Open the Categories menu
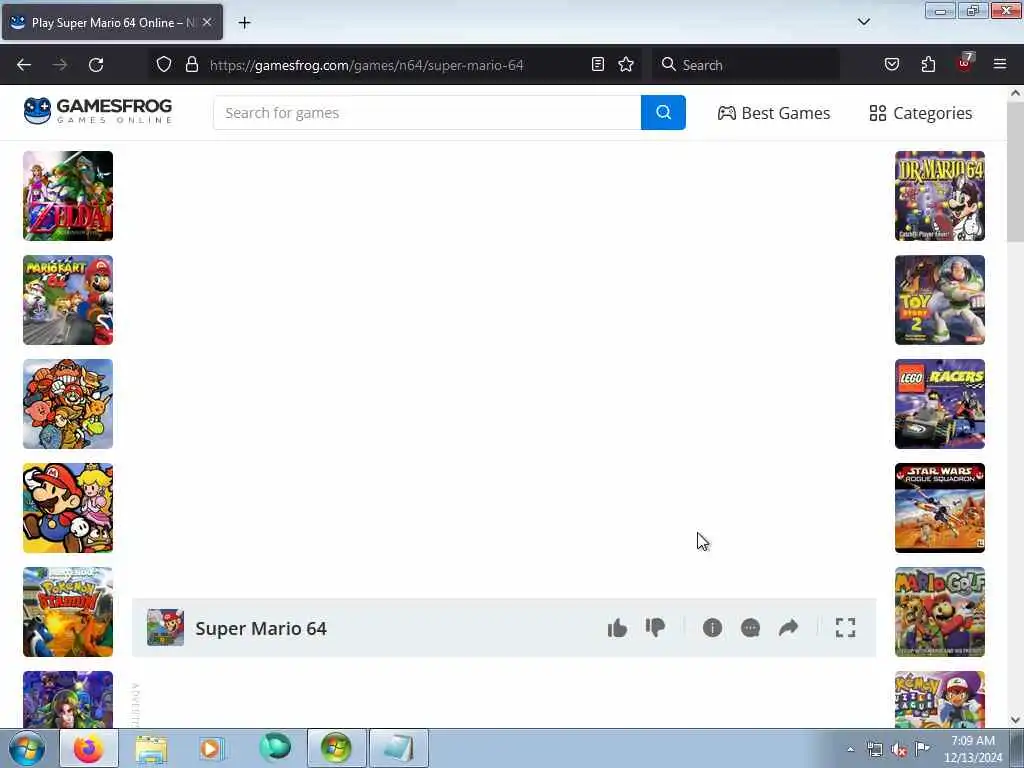 click(x=921, y=113)
